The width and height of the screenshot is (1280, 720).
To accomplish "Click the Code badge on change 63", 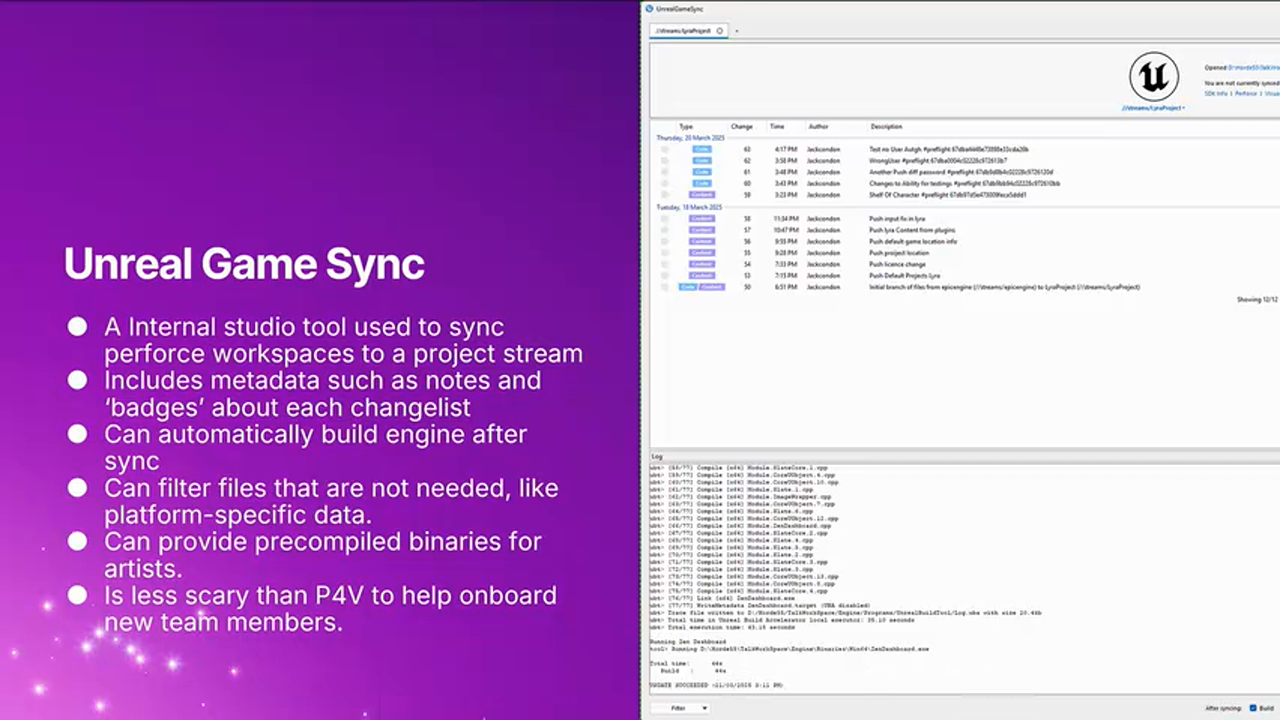I will pos(702,149).
